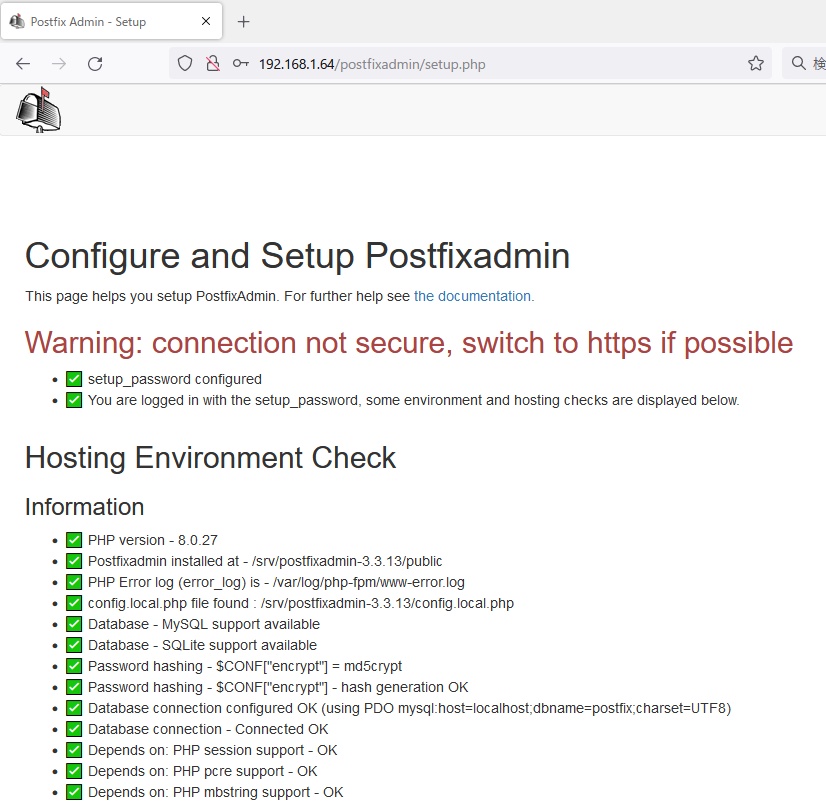Click 'You are logged in with the setup_password' text
The image size is (826, 805).
pos(223,400)
